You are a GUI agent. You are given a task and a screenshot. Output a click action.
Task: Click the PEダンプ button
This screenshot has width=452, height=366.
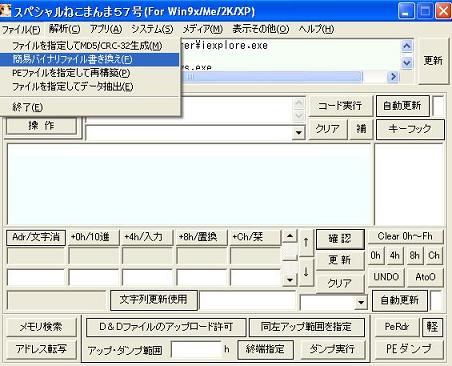pos(409,349)
